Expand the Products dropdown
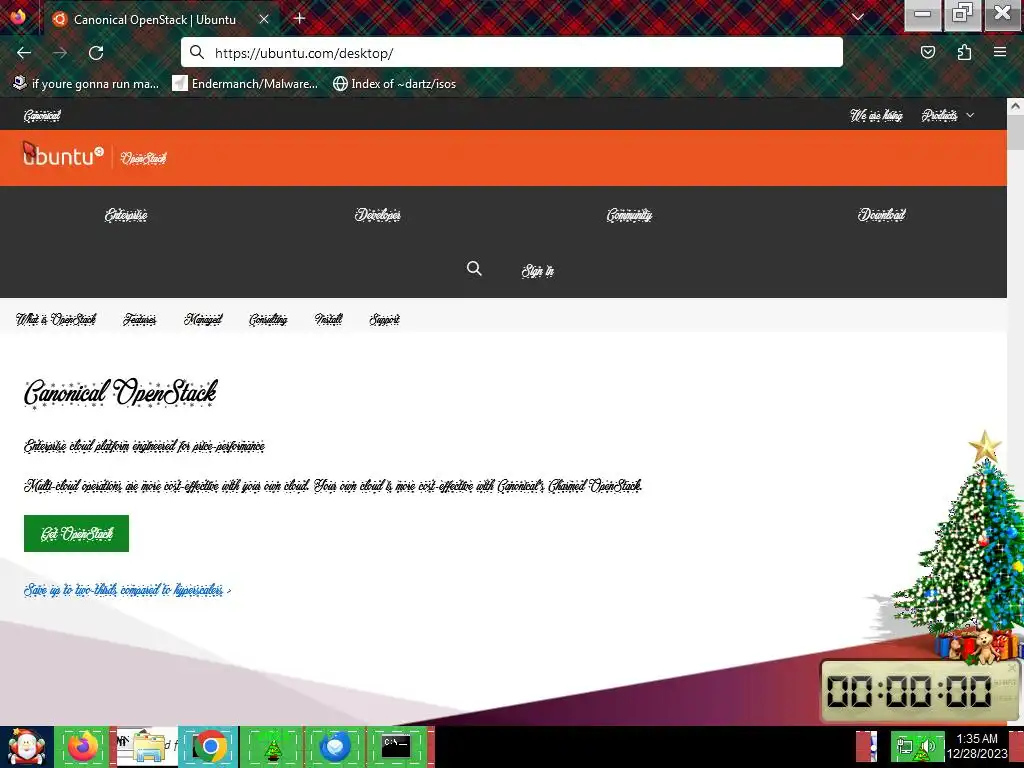Screen dimensions: 1024x768 (948, 116)
